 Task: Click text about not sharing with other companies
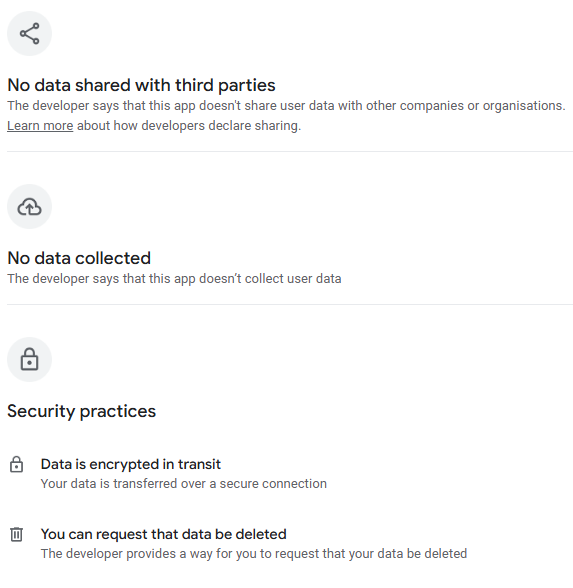point(286,106)
